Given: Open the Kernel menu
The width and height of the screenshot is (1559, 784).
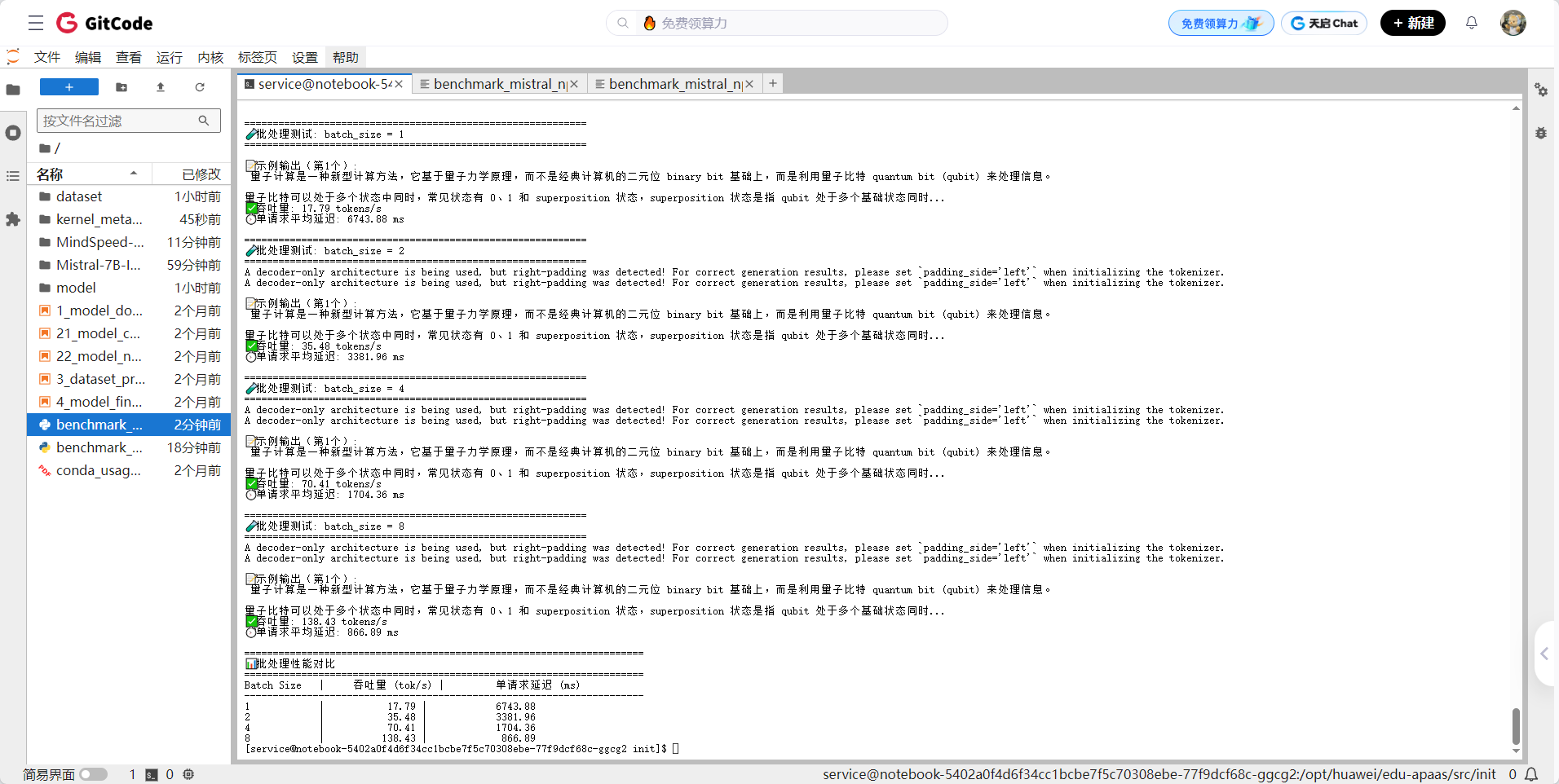Looking at the screenshot, I should coord(210,57).
